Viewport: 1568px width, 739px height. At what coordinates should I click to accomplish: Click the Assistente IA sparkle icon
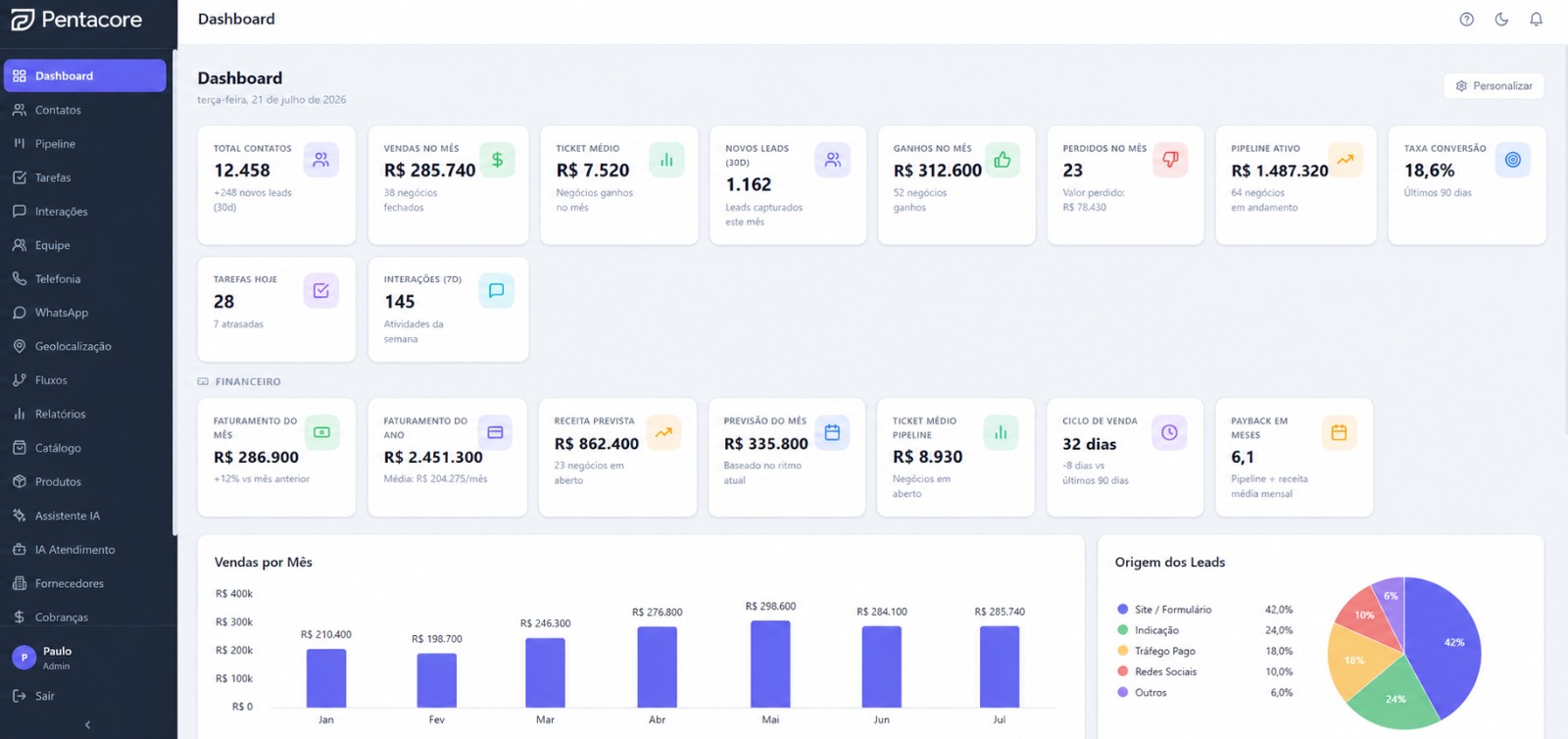coord(20,516)
